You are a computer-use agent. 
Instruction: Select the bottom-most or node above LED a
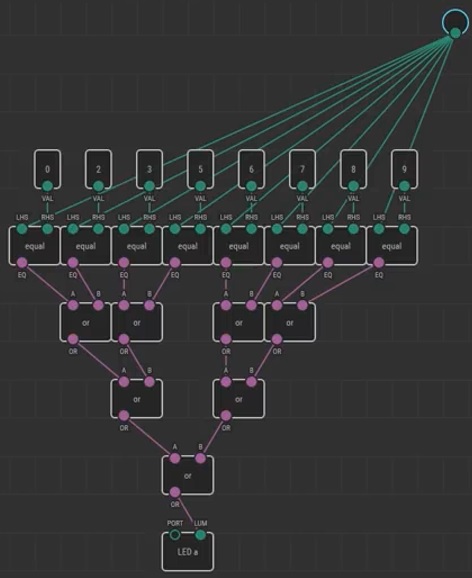pyautogui.click(x=188, y=476)
